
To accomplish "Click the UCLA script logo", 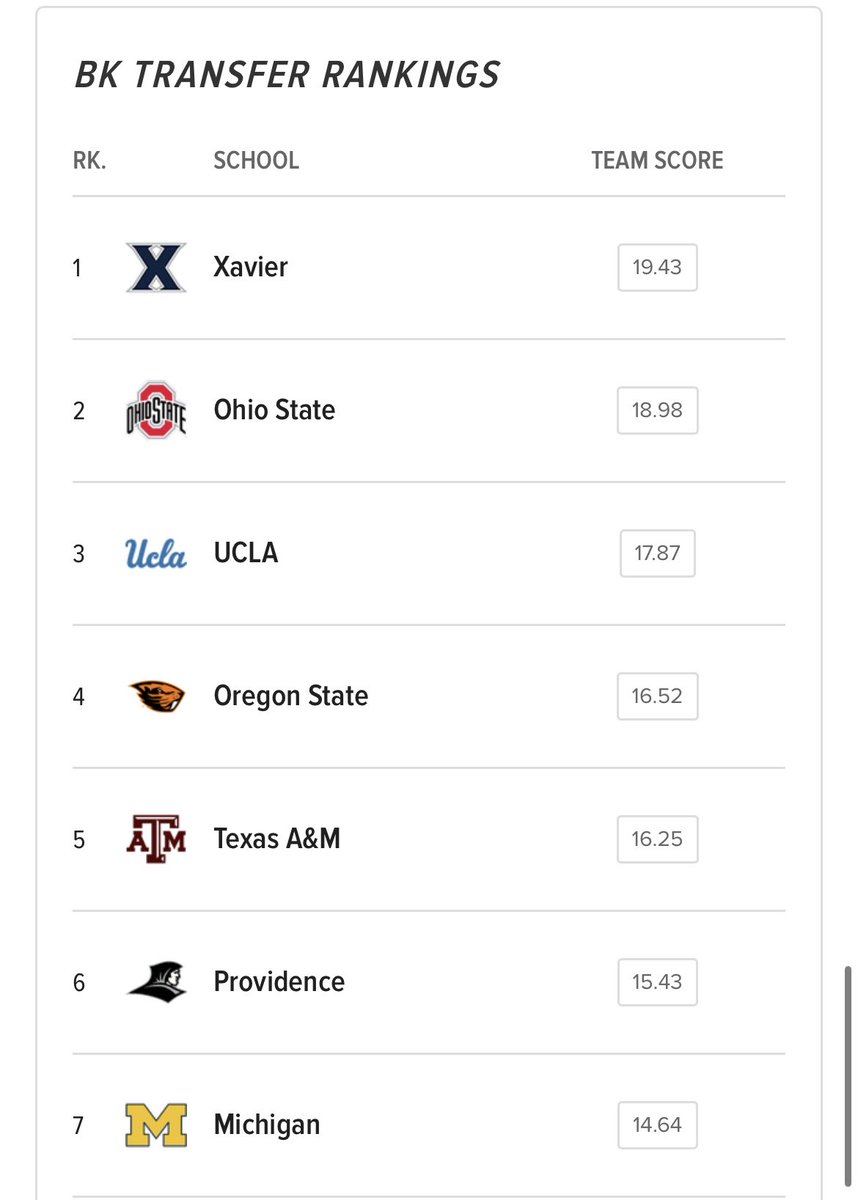I will [x=156, y=553].
